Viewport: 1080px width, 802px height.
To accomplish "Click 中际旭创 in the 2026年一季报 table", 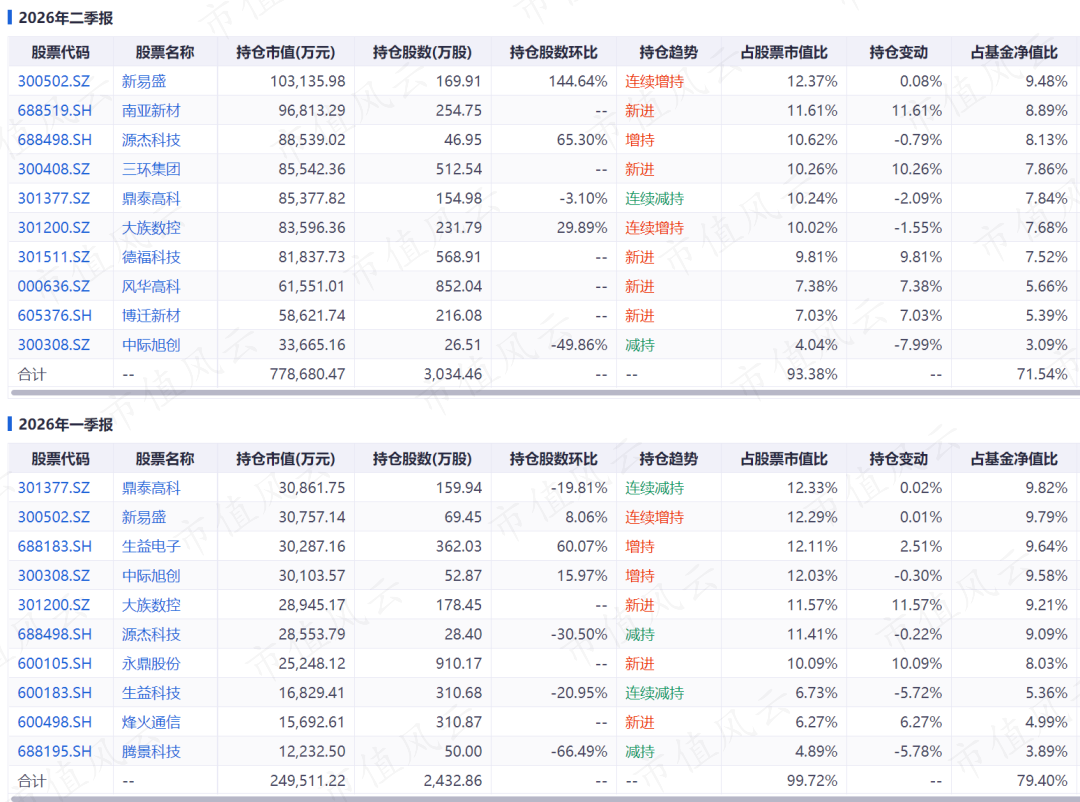I will click(151, 575).
